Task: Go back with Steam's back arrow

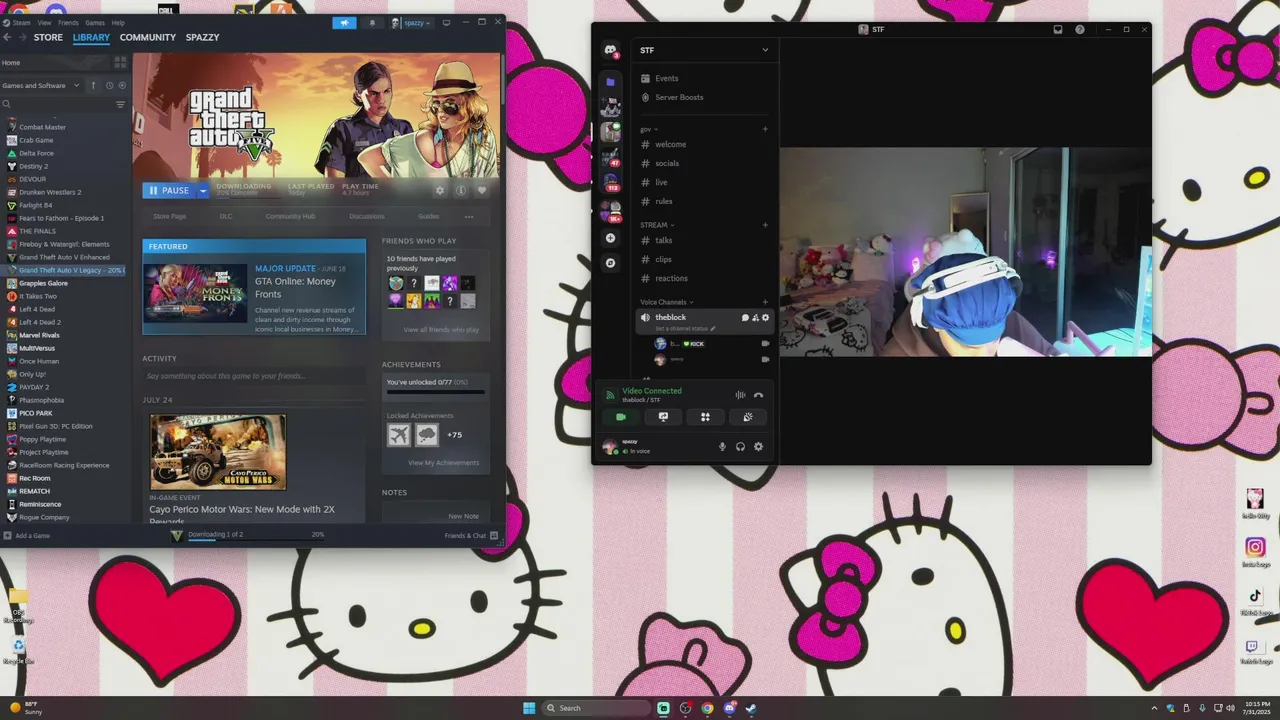Action: [x=7, y=37]
